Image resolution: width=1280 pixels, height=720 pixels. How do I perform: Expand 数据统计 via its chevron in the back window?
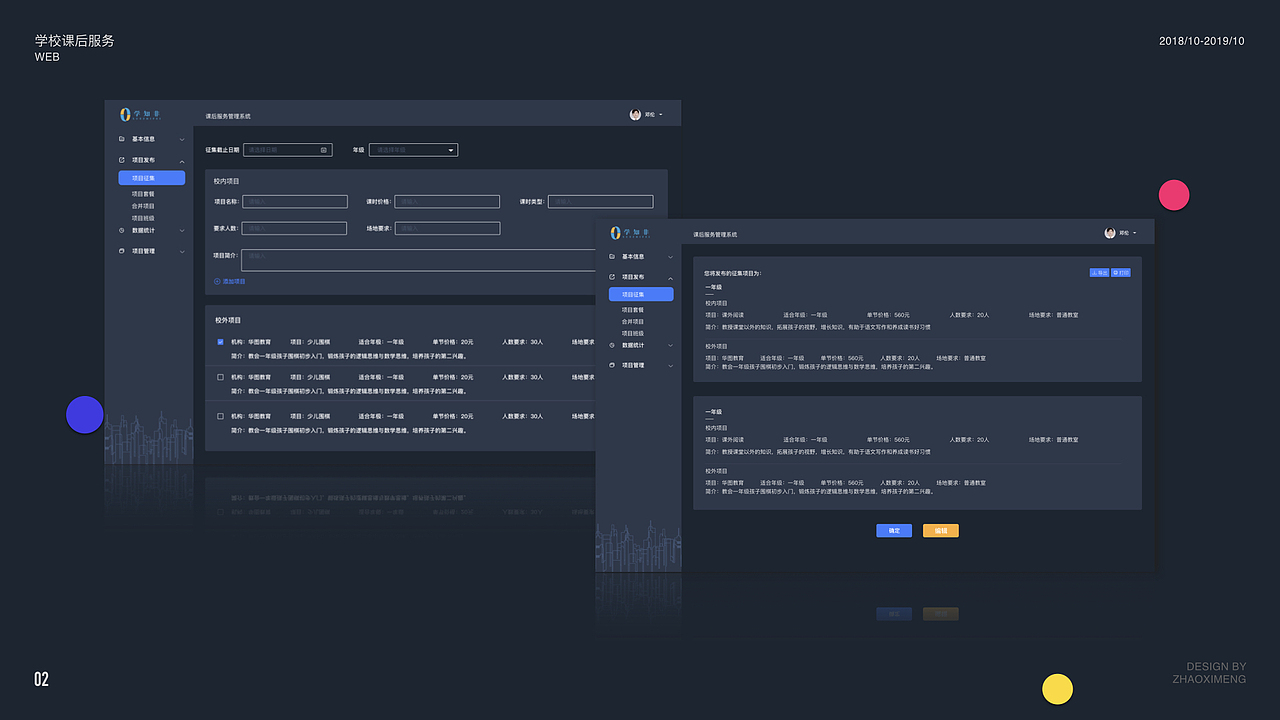[182, 230]
